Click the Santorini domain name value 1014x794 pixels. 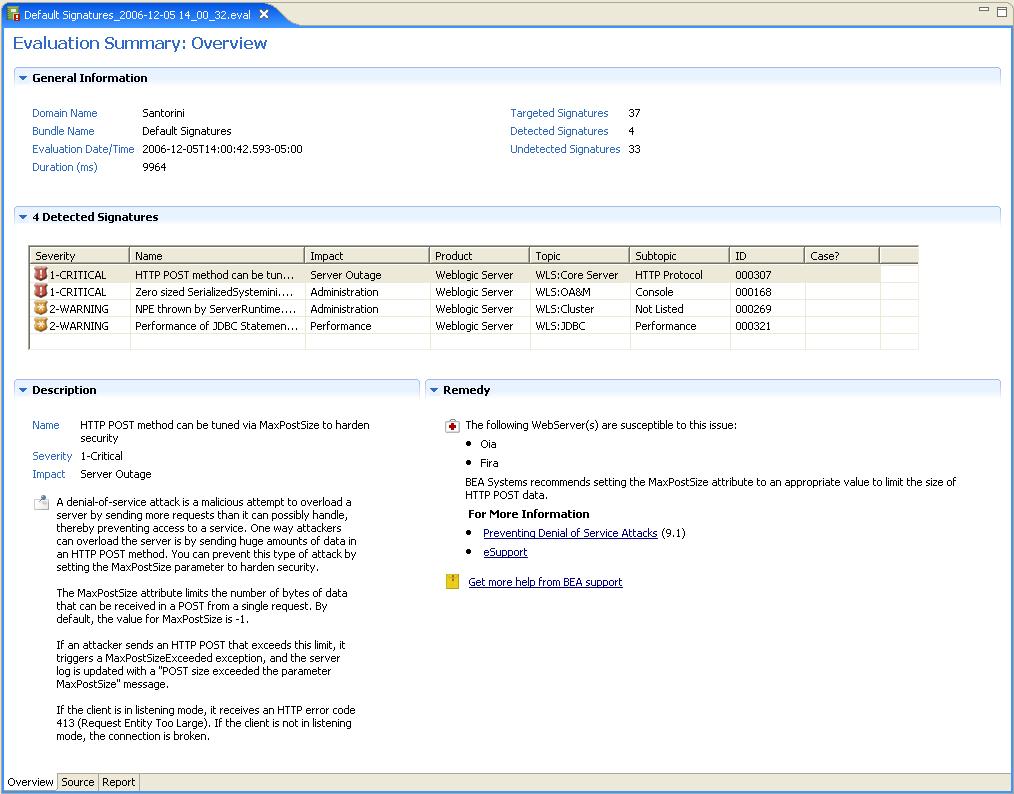[164, 113]
